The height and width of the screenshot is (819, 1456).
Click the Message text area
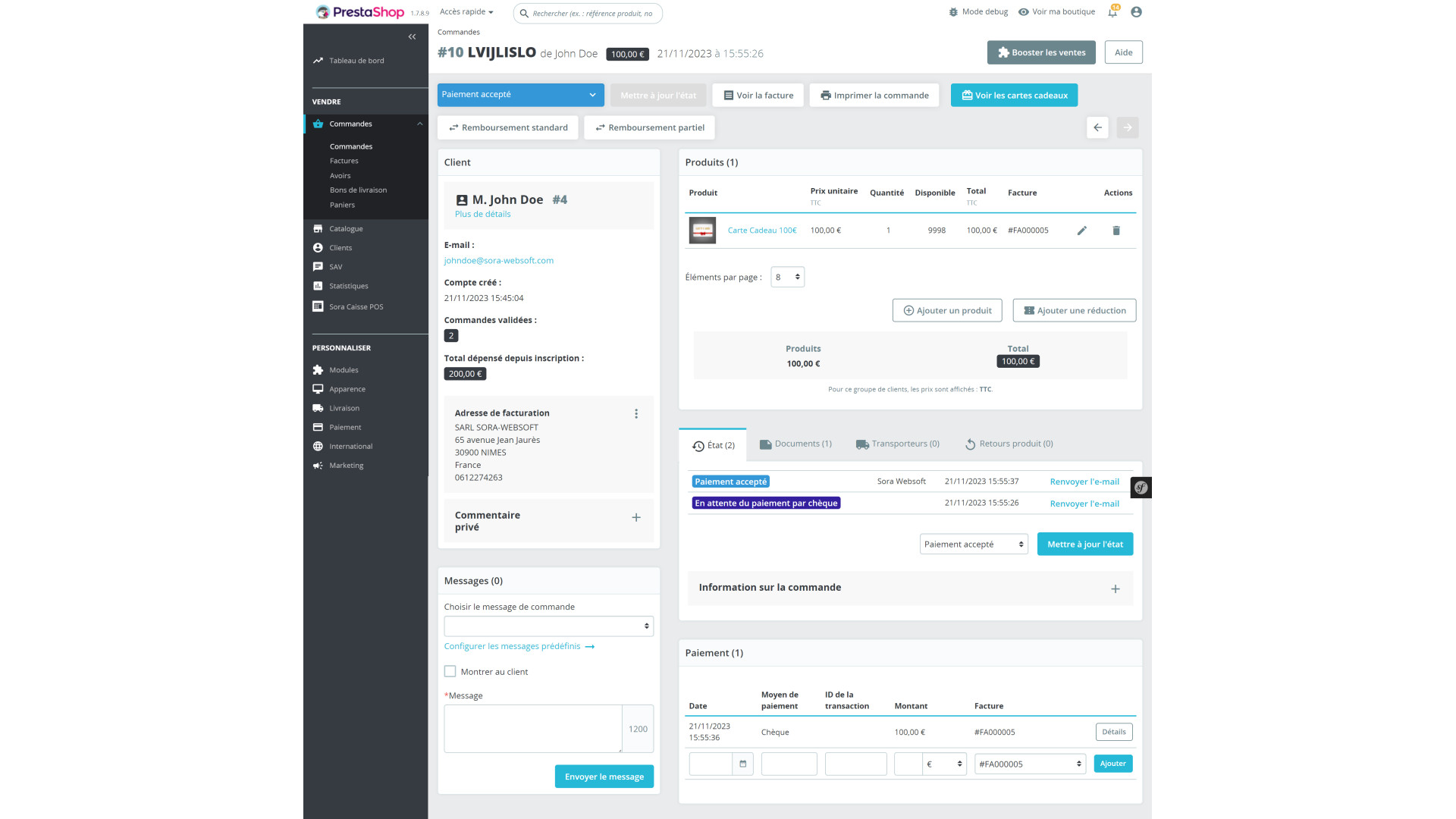pyautogui.click(x=532, y=729)
